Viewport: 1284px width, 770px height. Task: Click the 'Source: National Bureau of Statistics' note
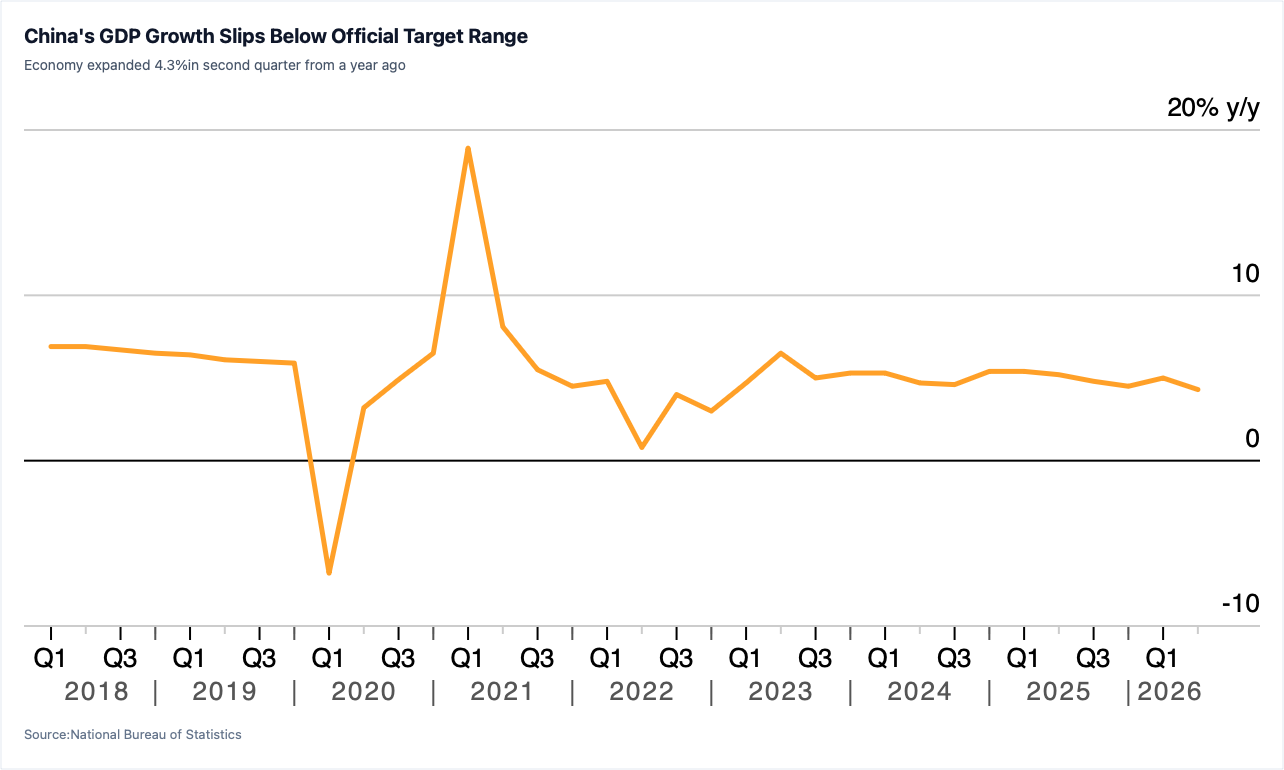[133, 735]
